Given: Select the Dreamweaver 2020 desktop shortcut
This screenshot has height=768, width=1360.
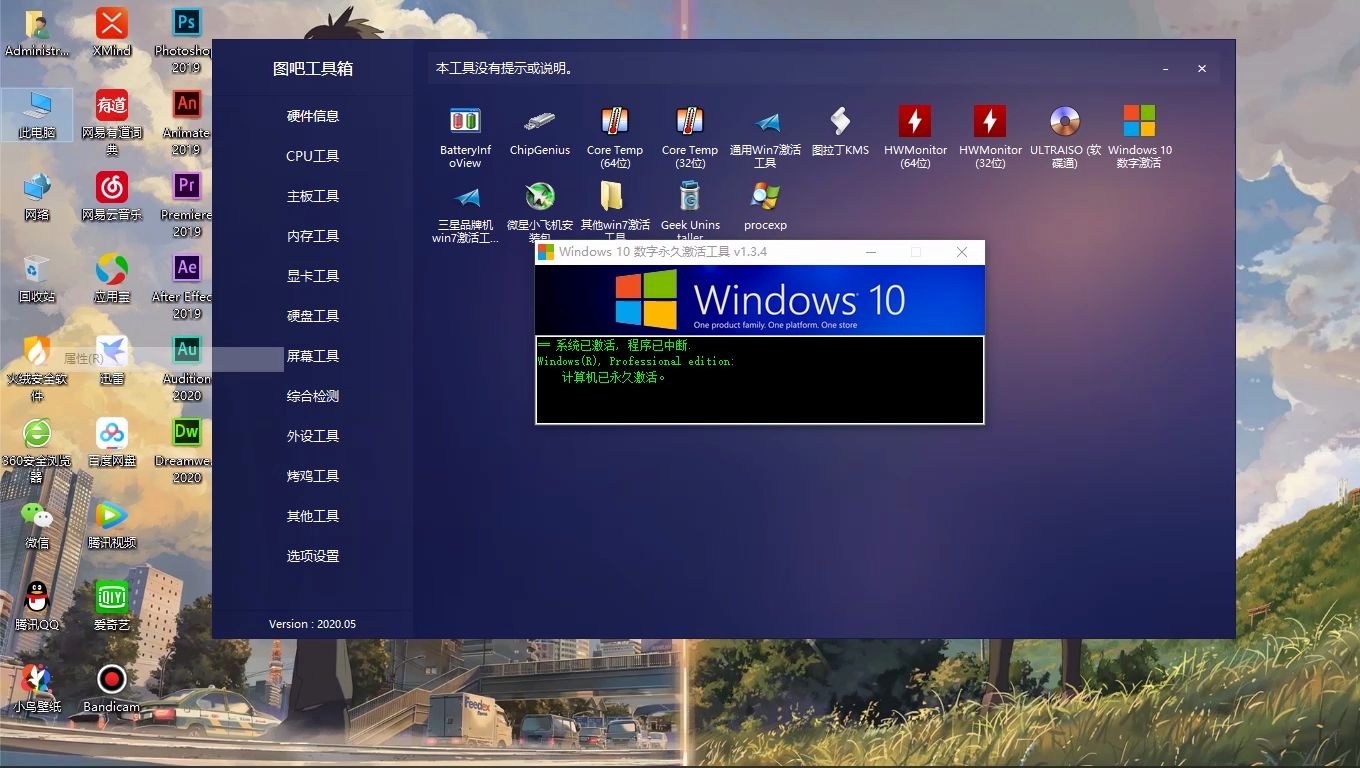Looking at the screenshot, I should 186,450.
